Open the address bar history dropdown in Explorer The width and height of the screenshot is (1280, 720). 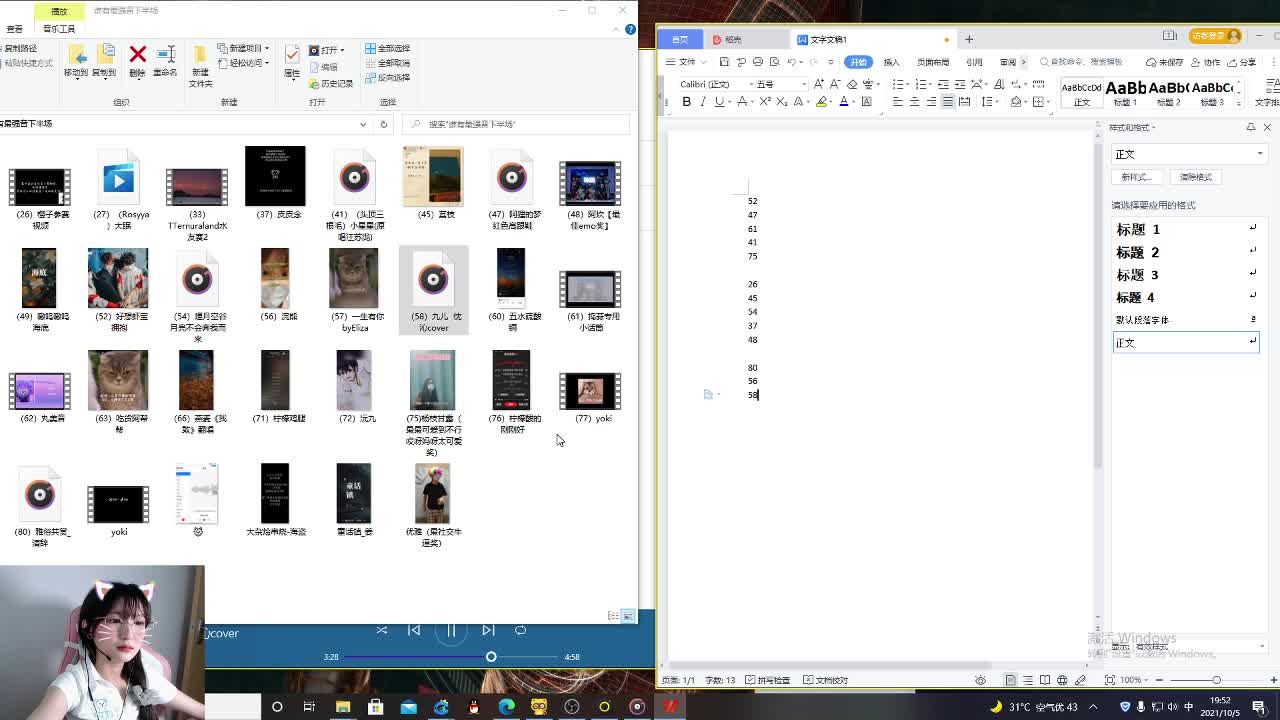(363, 124)
